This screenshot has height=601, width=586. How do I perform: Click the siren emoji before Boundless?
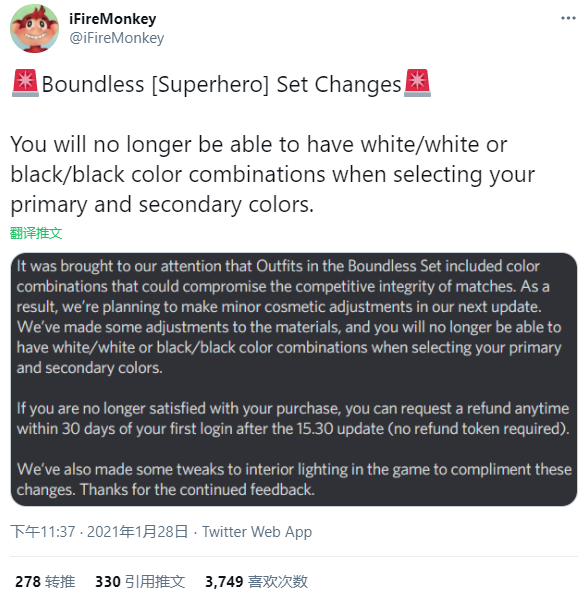coord(25,83)
